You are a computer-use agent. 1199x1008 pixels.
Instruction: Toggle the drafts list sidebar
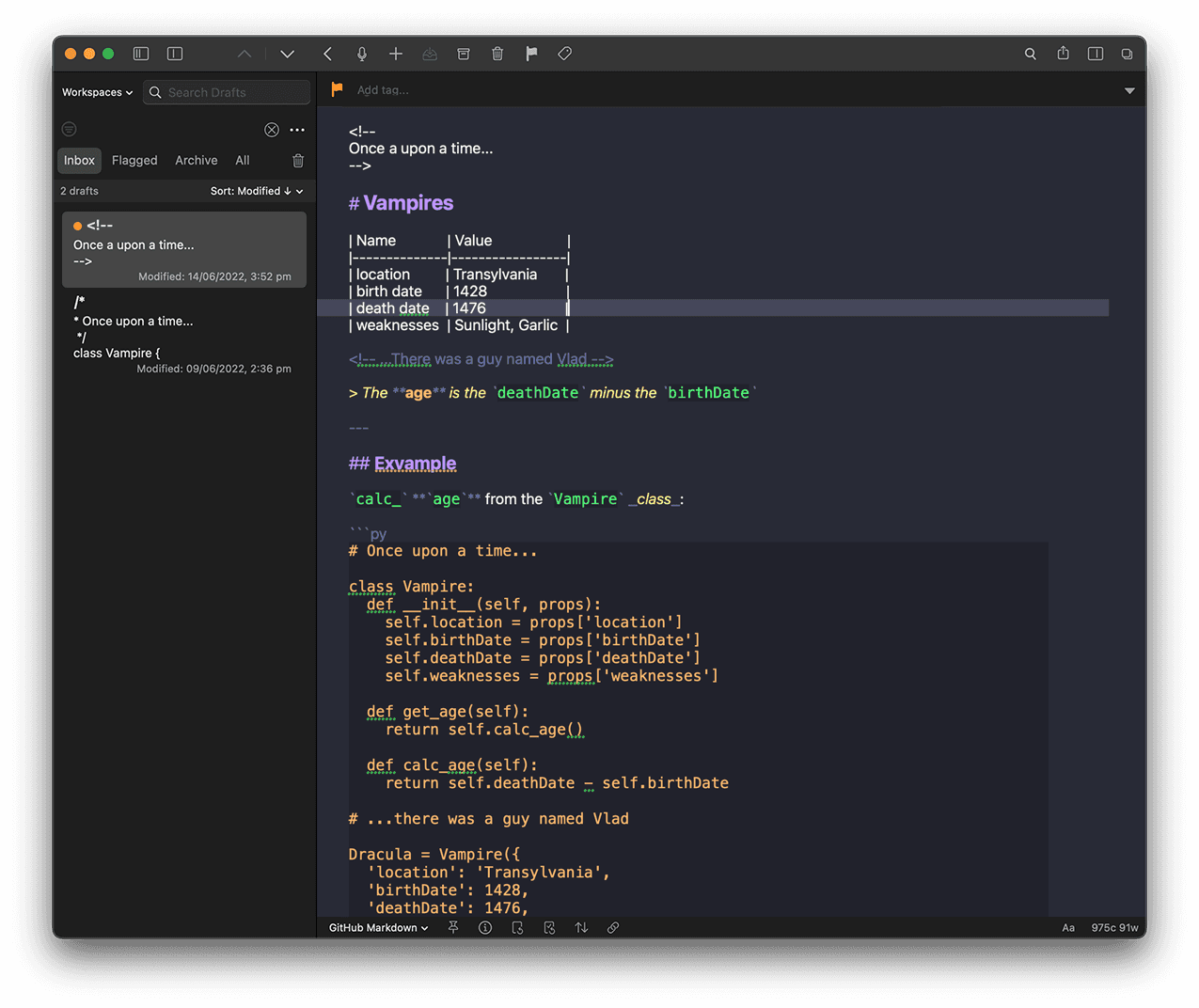click(140, 54)
